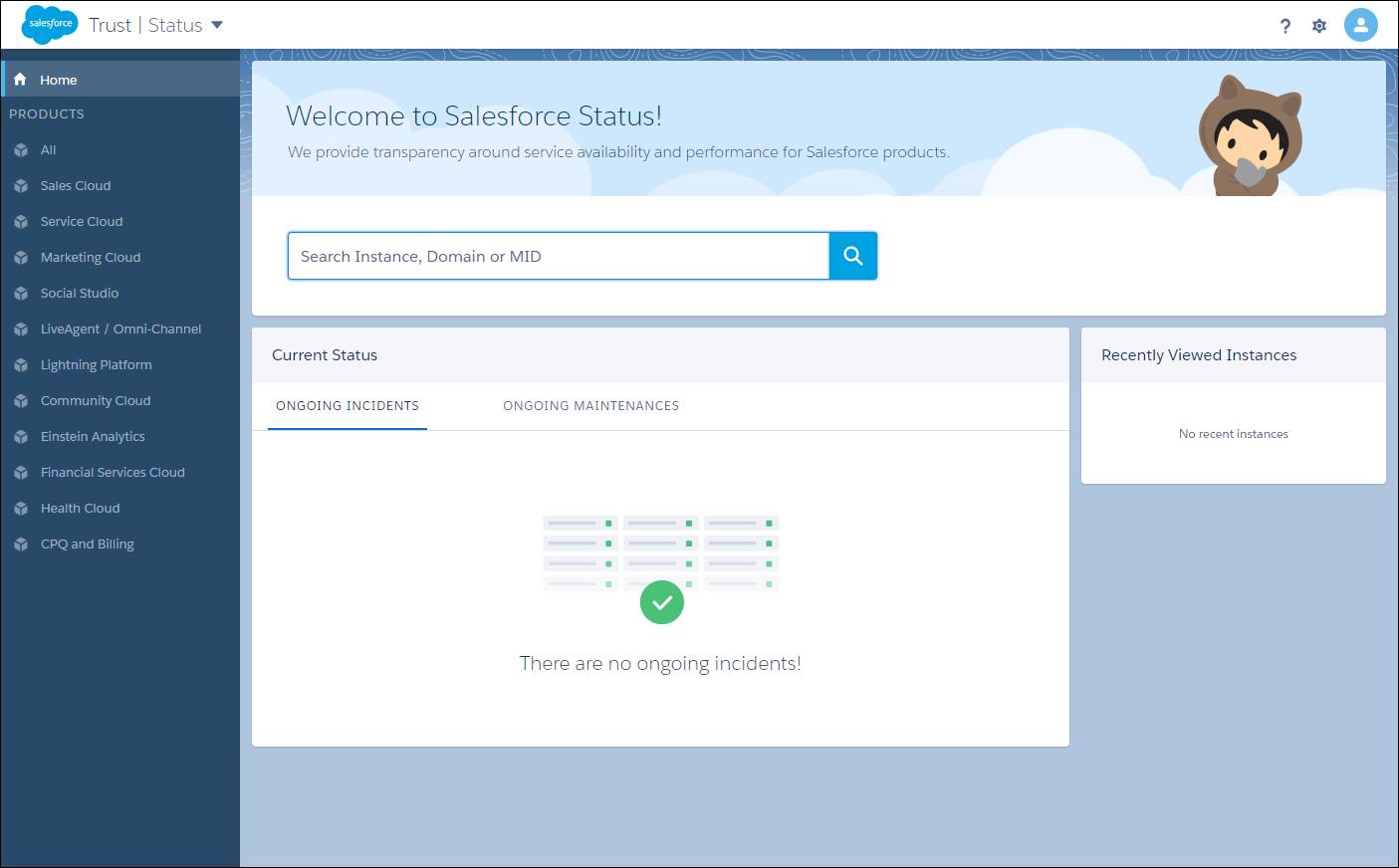Screen dimensions: 1399x868
Task: Click the cube icon next to CPQ and Billing
Action: [21, 544]
